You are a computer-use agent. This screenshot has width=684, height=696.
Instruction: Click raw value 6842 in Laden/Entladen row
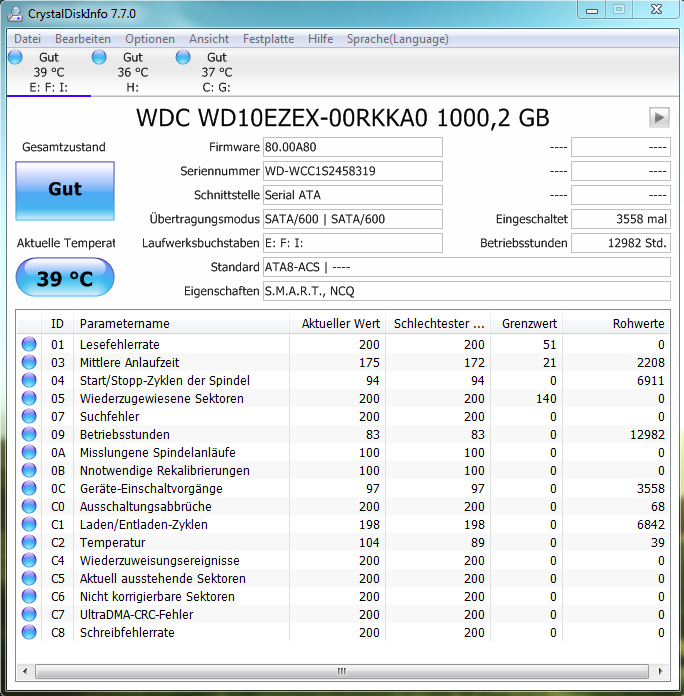(x=651, y=524)
